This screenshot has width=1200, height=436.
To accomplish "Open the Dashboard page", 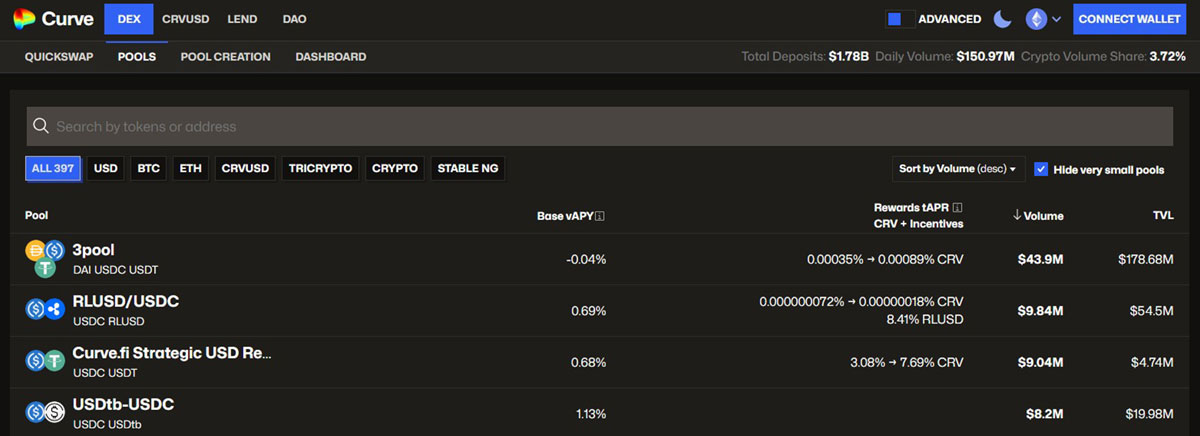I will 331,57.
